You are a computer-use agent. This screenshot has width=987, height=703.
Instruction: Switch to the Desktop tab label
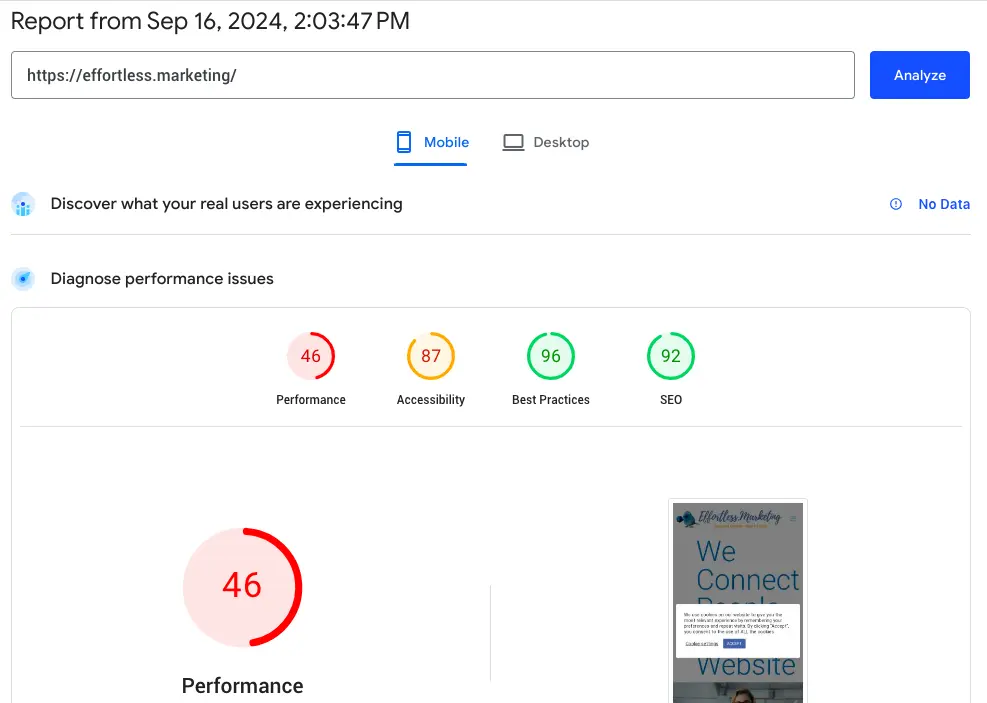561,142
